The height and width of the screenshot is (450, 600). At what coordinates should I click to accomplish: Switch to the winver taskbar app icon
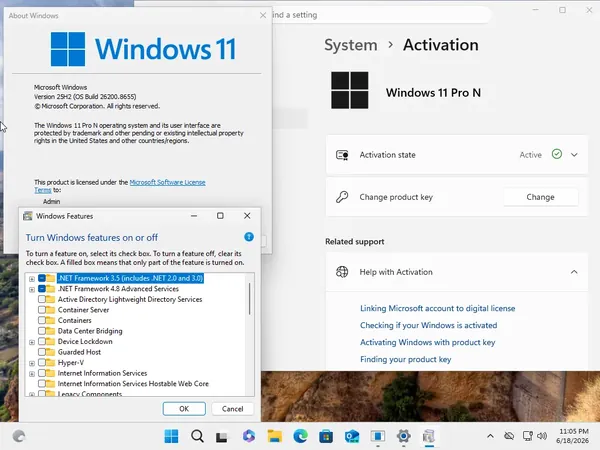378,436
